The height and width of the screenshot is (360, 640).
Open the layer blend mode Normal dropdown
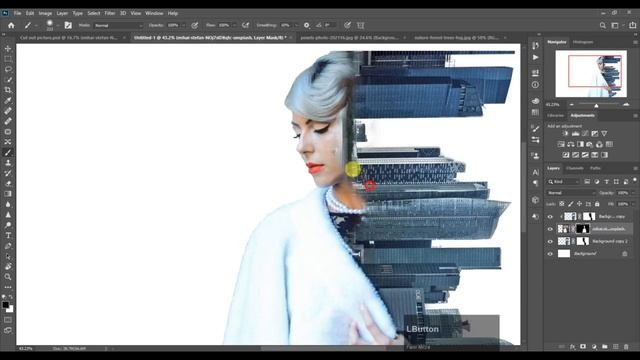(x=571, y=193)
